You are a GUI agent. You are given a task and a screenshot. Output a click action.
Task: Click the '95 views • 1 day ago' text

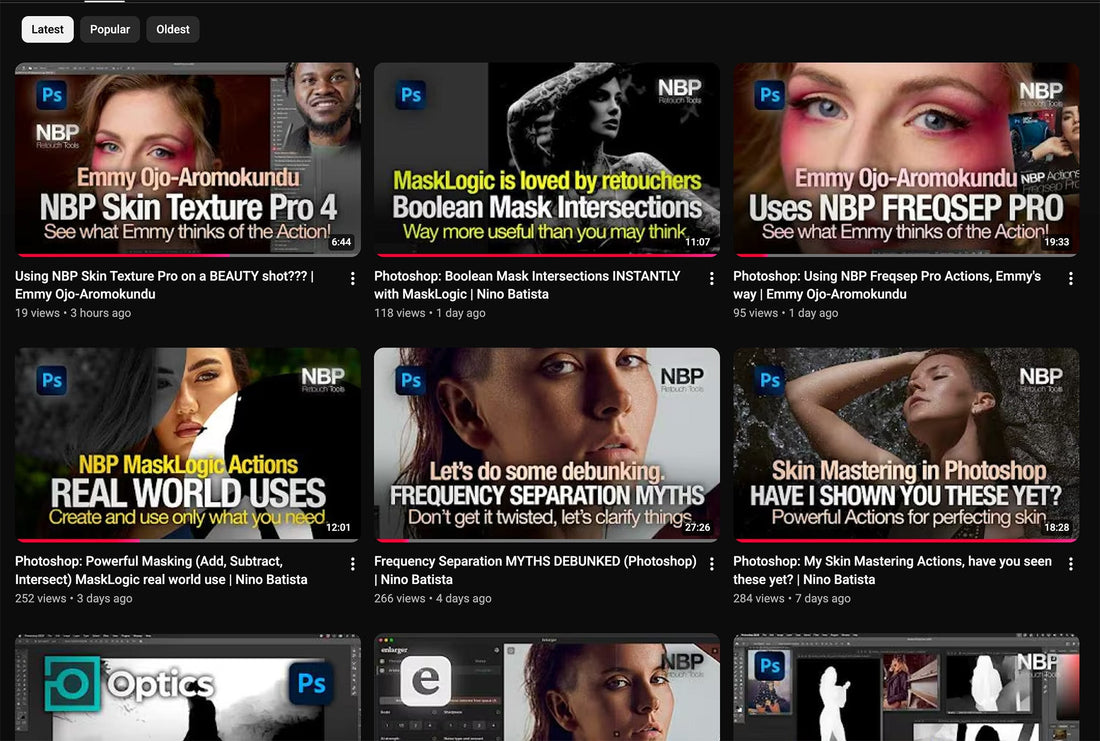(x=786, y=313)
